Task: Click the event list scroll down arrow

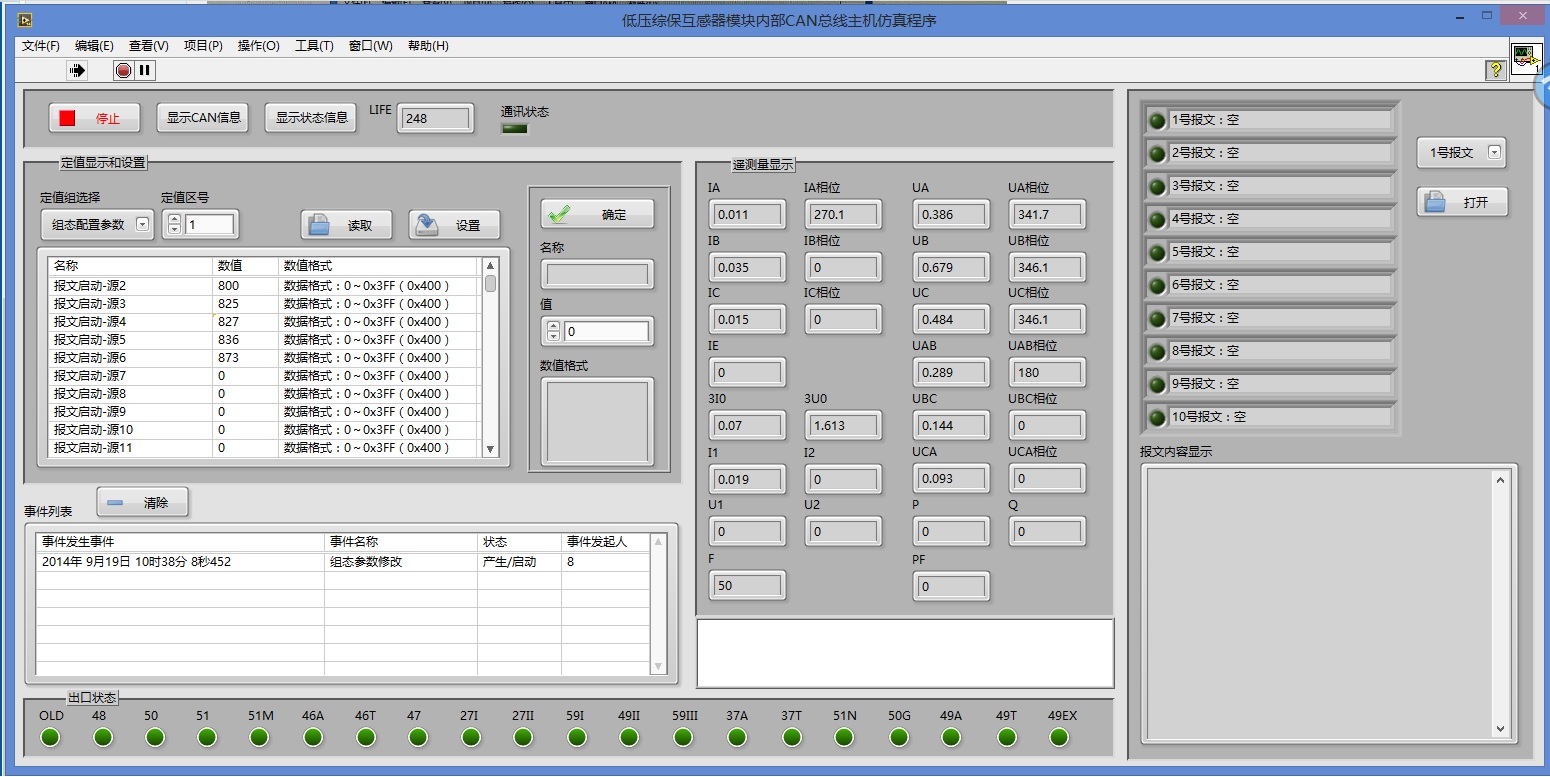Action: point(658,666)
